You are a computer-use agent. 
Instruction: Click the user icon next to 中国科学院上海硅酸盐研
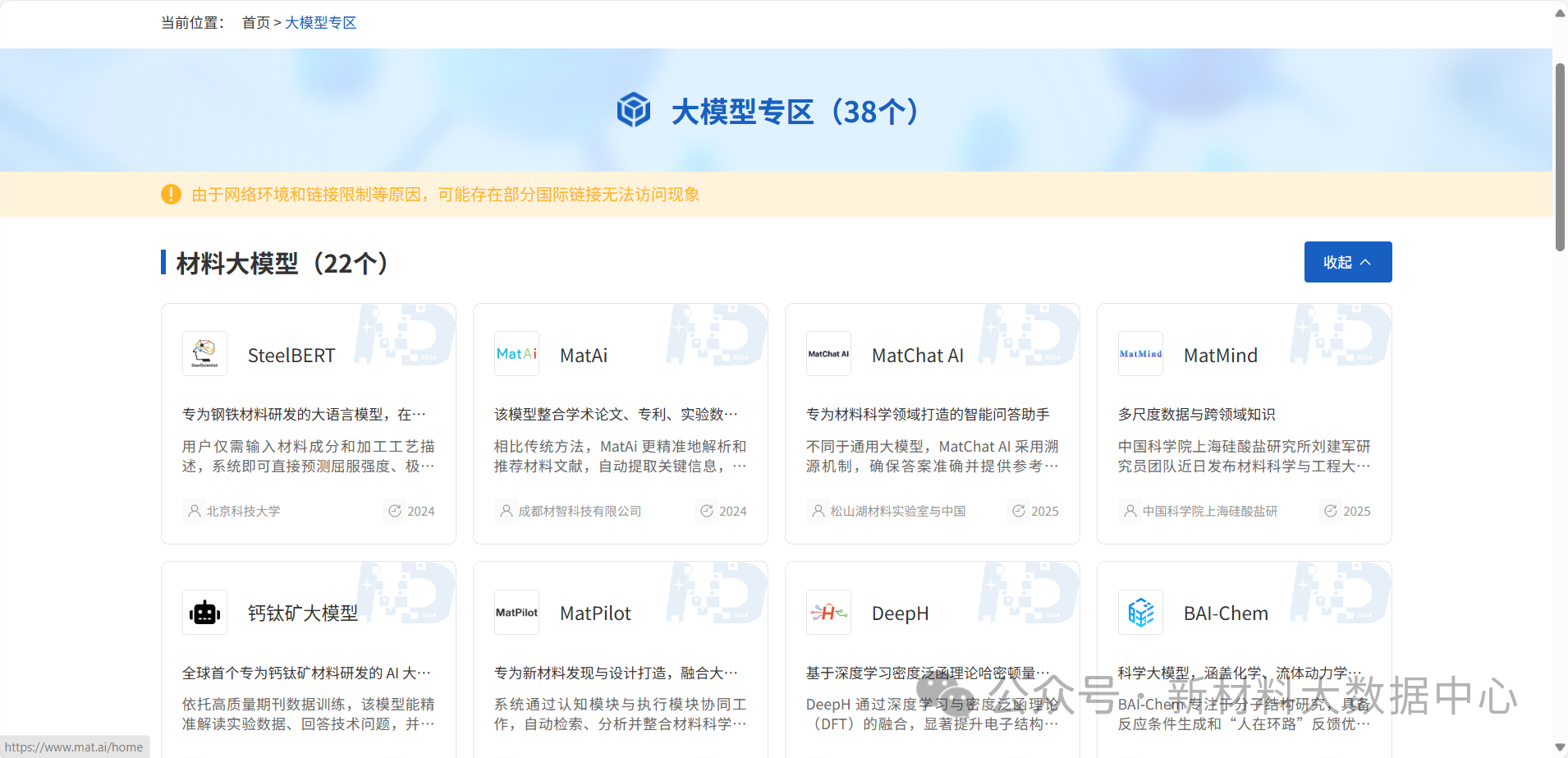click(1130, 511)
